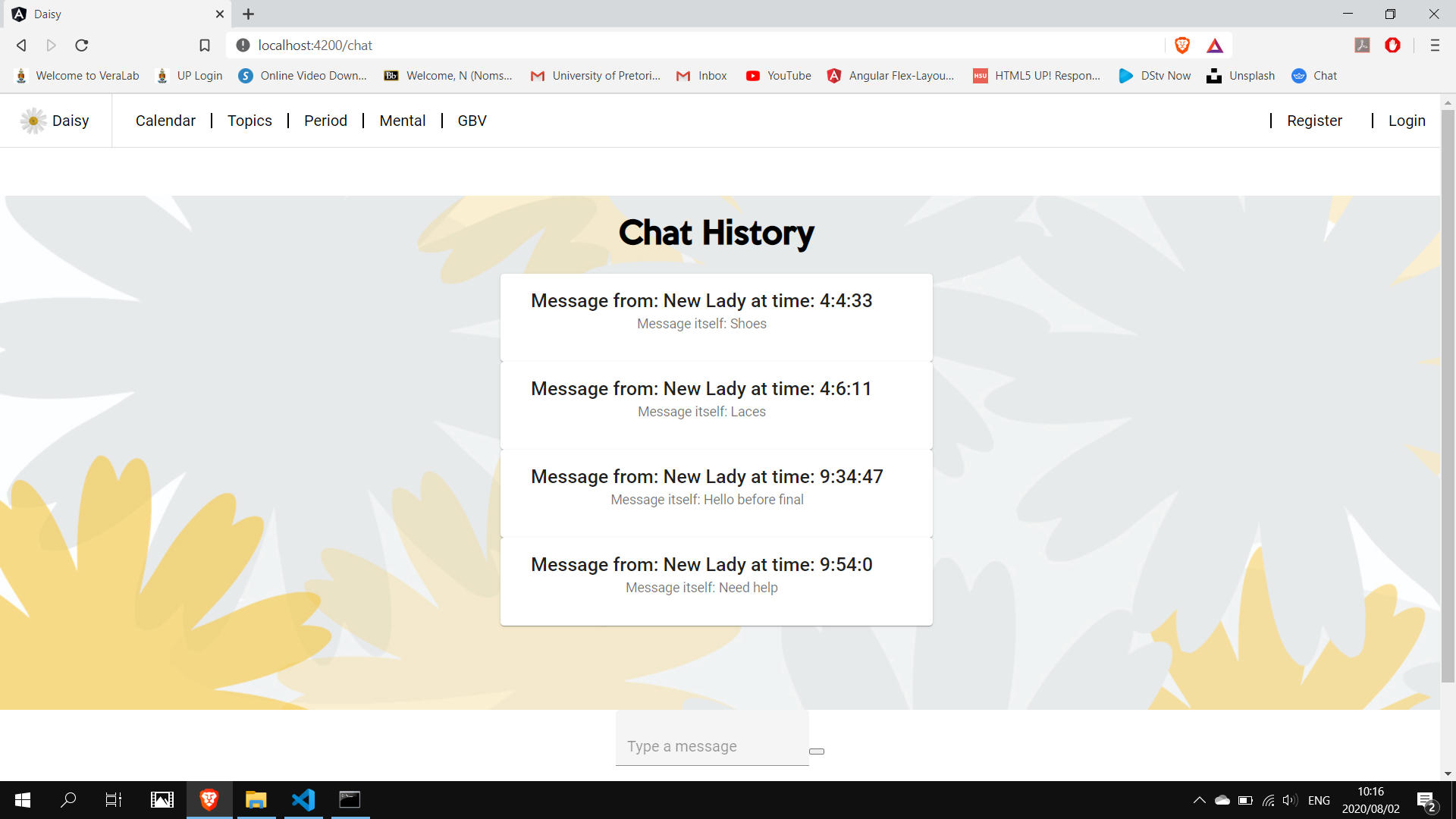Open the GBV section
This screenshot has width=1456, height=819.
tap(472, 121)
